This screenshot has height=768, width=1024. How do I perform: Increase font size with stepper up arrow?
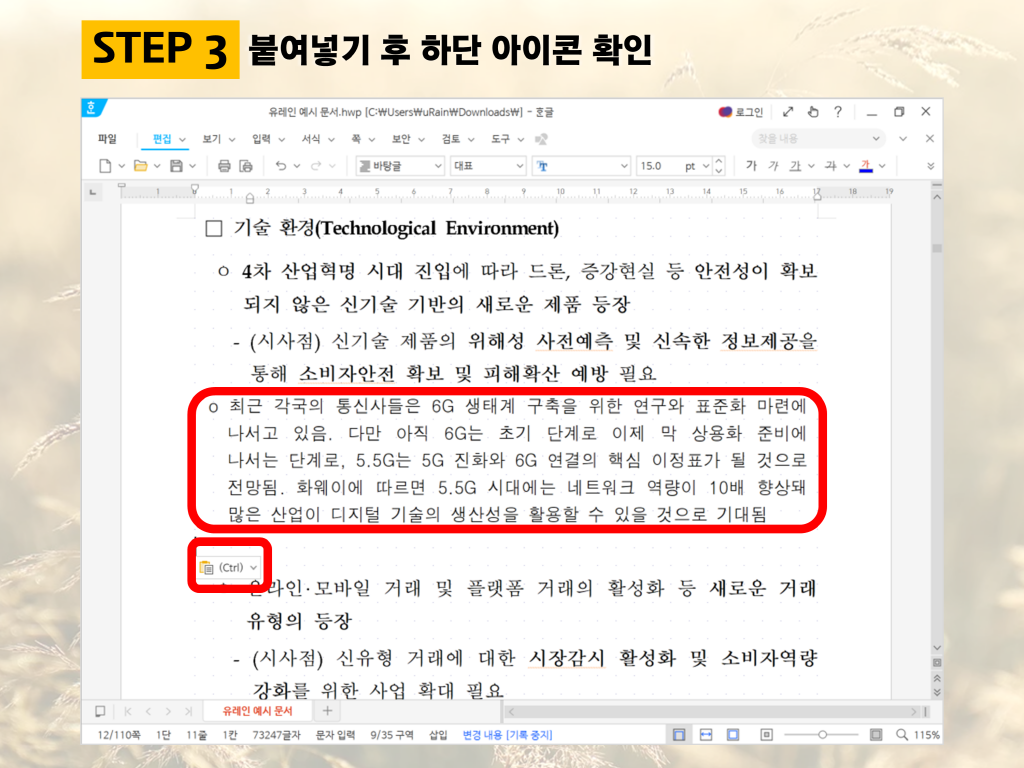tap(718, 161)
